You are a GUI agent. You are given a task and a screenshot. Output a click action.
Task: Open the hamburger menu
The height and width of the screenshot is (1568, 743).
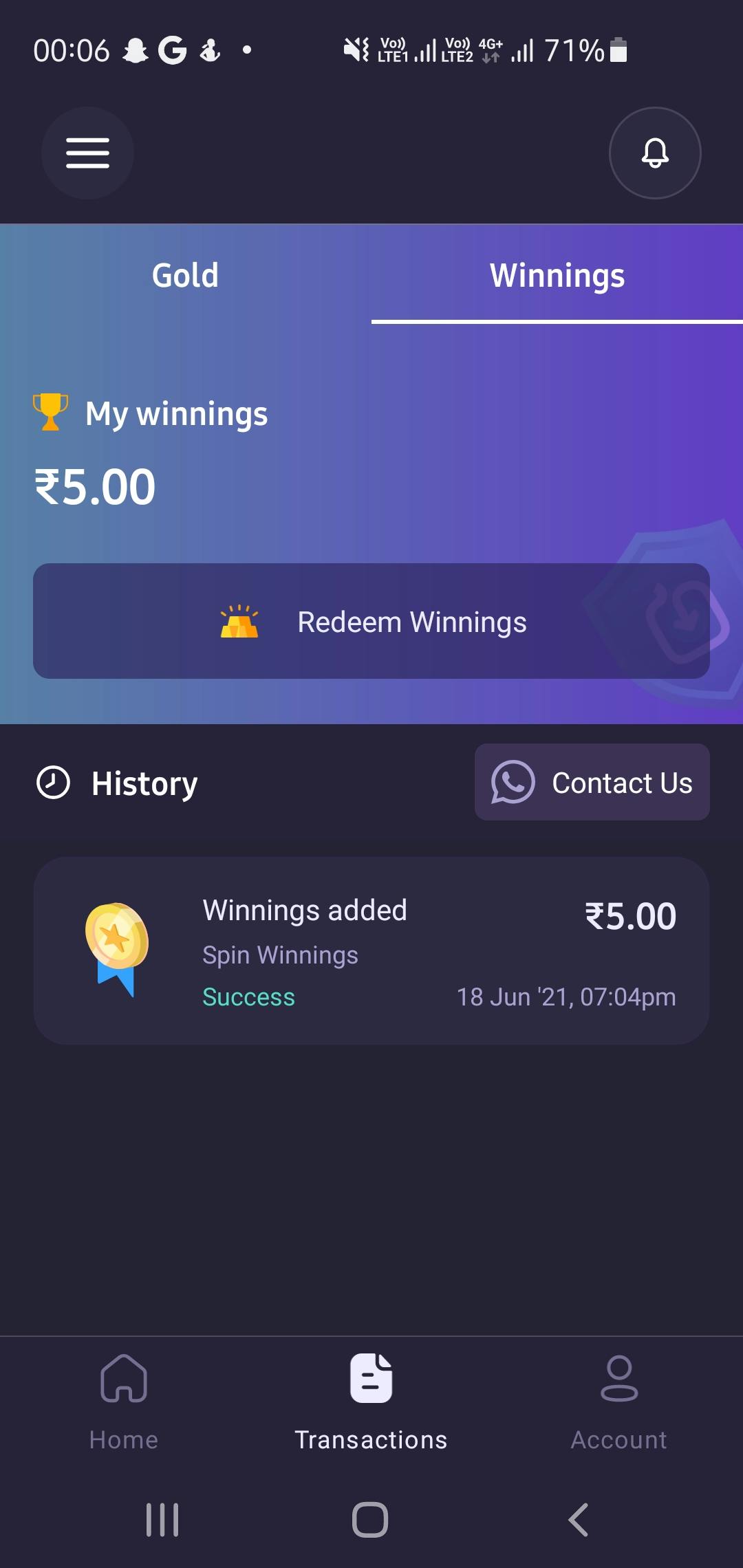87,153
